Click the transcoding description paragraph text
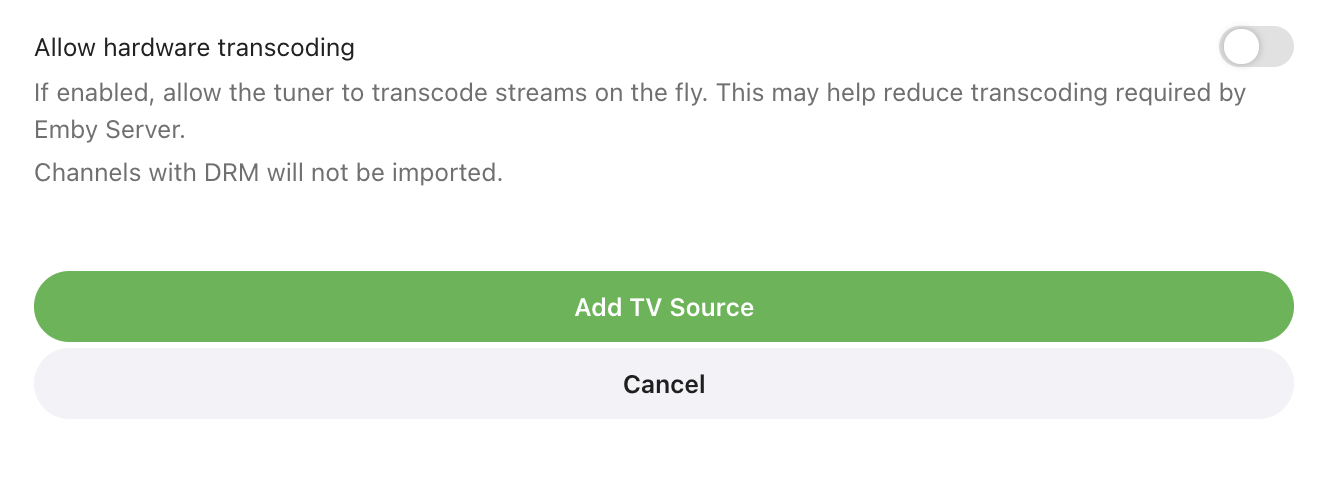The height and width of the screenshot is (486, 1322). [x=640, y=94]
